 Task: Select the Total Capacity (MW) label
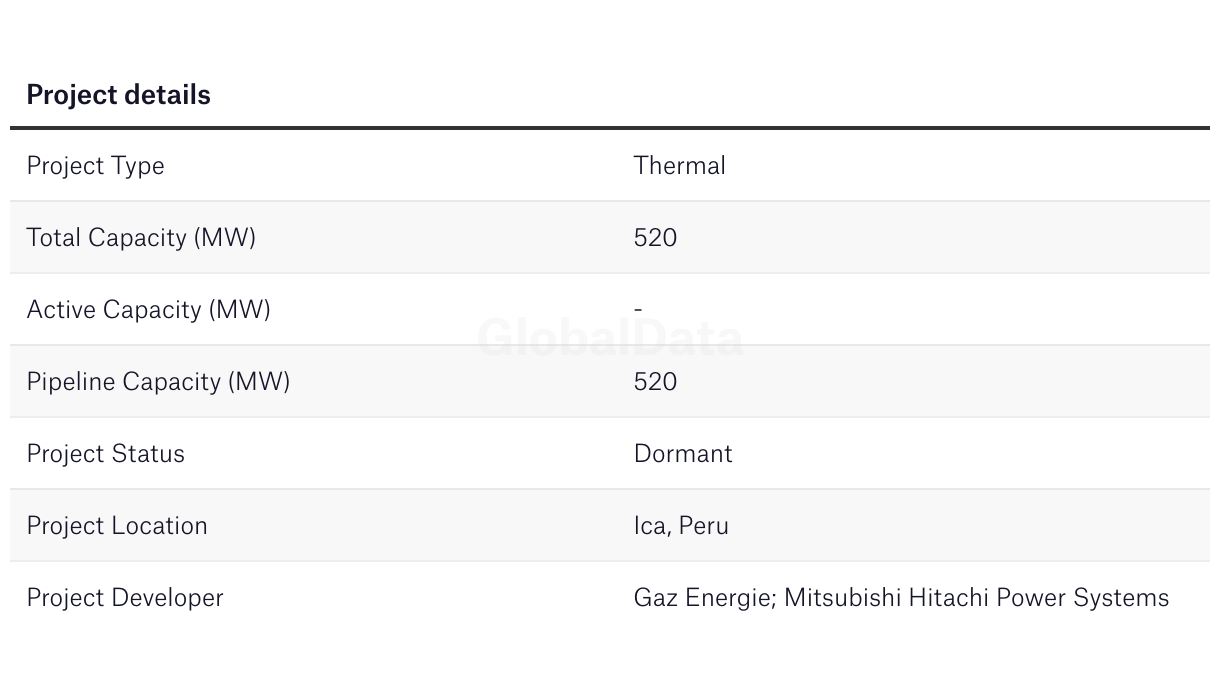141,238
